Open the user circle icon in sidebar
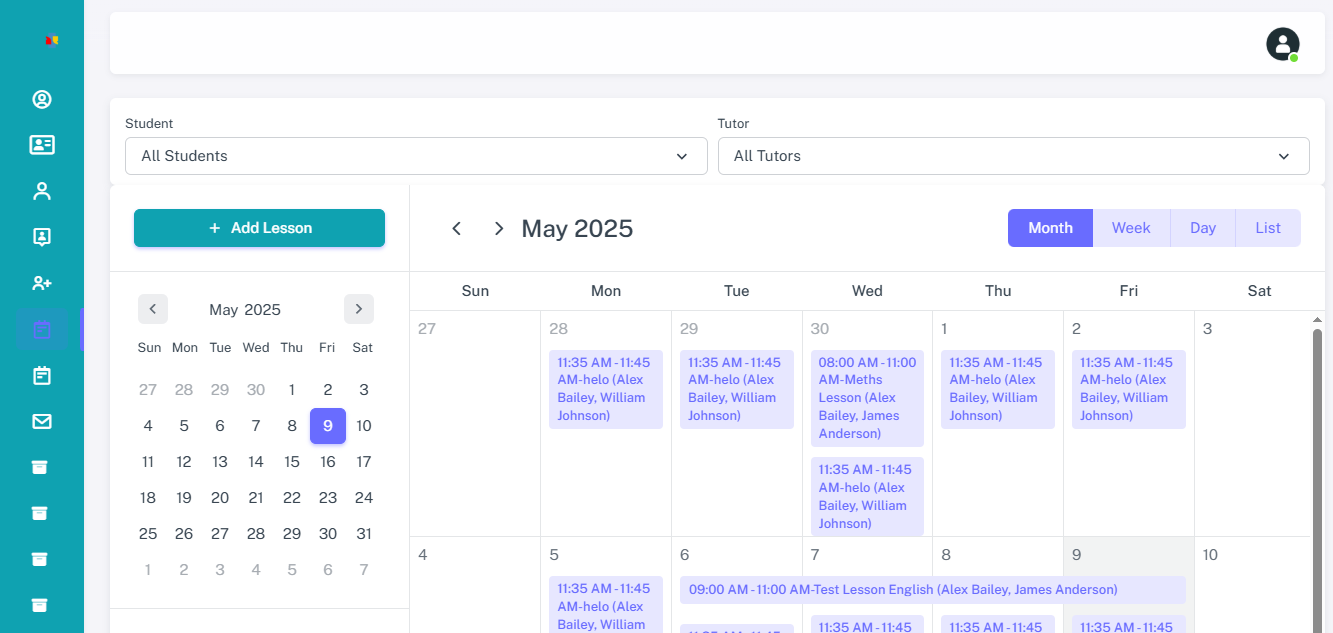Viewport: 1333px width, 633px height. [42, 99]
